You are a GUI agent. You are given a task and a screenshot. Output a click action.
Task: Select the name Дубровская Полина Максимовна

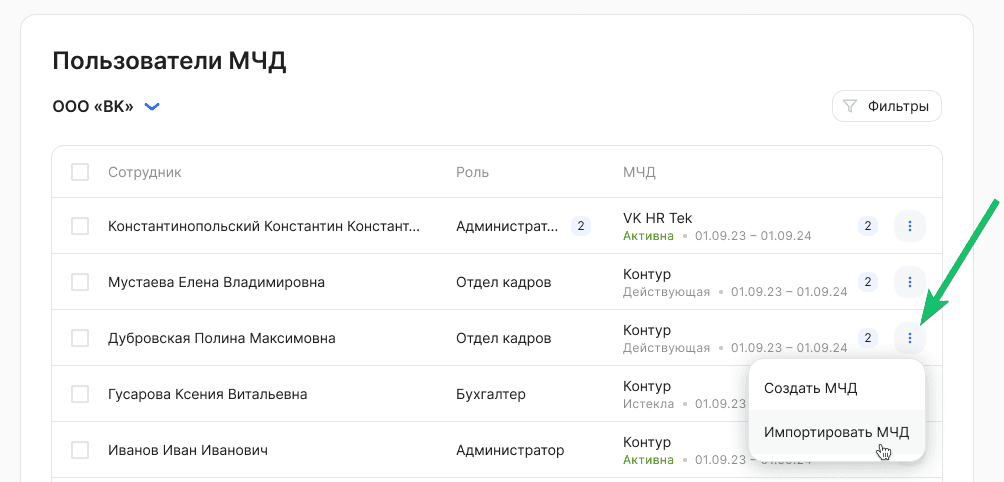point(222,338)
